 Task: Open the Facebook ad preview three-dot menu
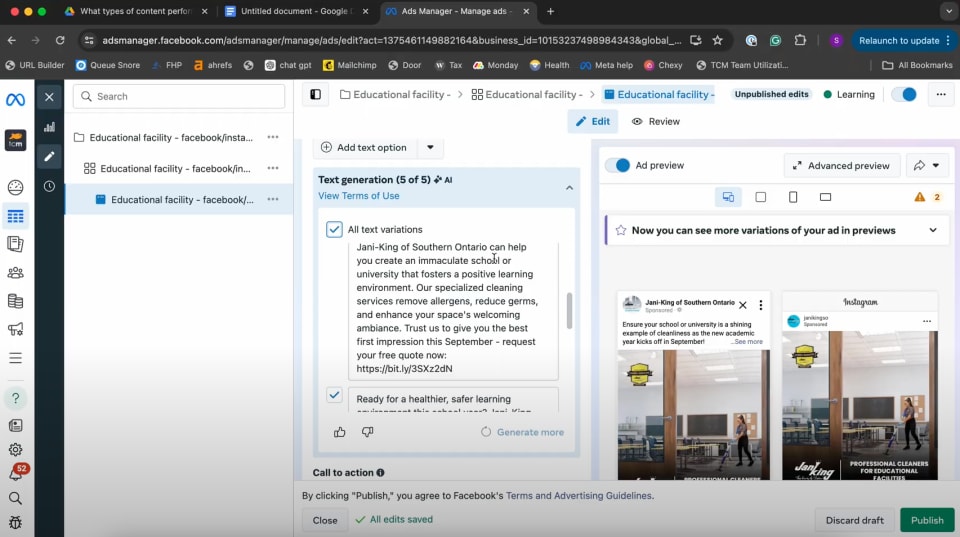[x=760, y=305]
